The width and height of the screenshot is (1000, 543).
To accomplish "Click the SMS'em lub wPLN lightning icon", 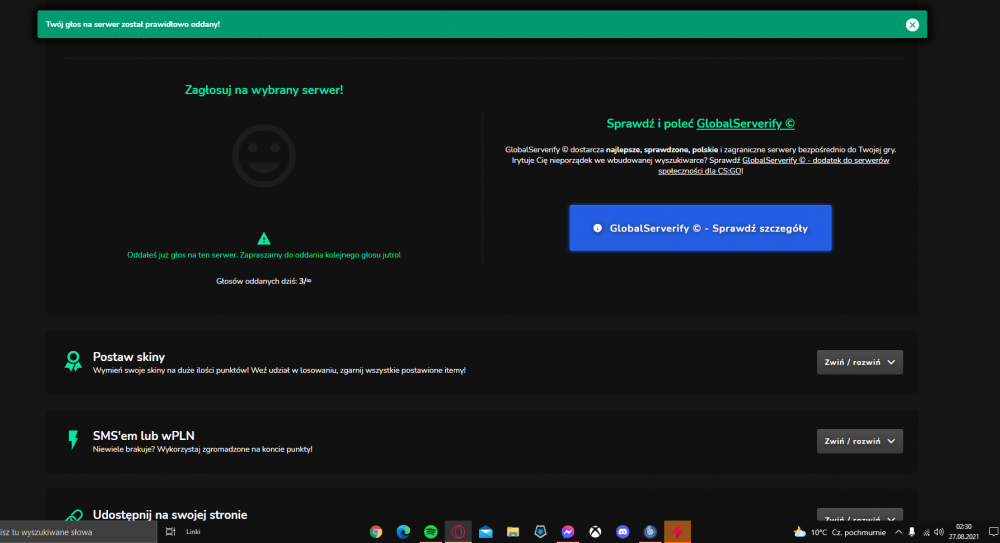I will tap(73, 440).
